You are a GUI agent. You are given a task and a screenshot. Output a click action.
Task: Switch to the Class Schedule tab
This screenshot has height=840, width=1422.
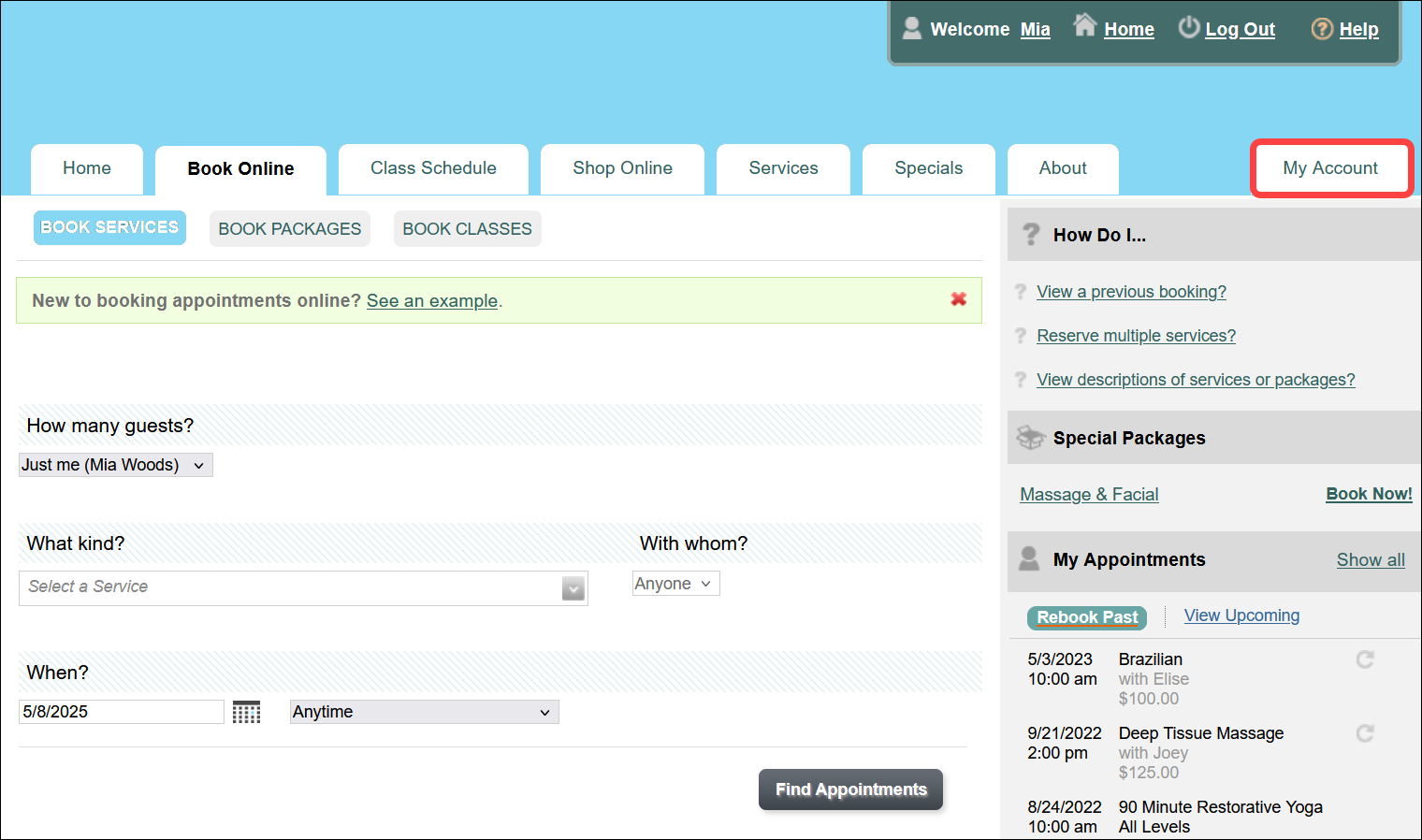point(433,168)
